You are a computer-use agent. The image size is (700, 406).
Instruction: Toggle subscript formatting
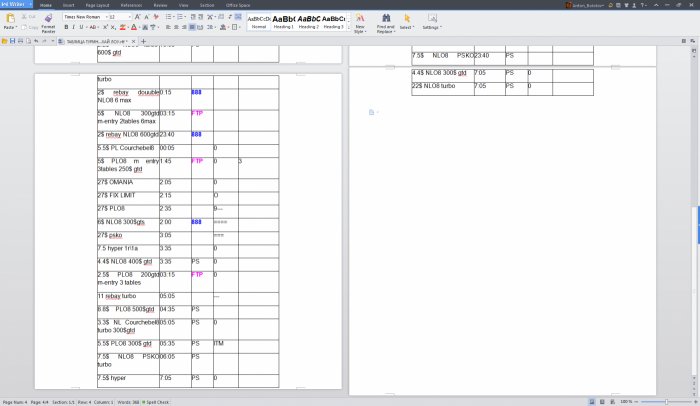pyautogui.click(x=113, y=27)
